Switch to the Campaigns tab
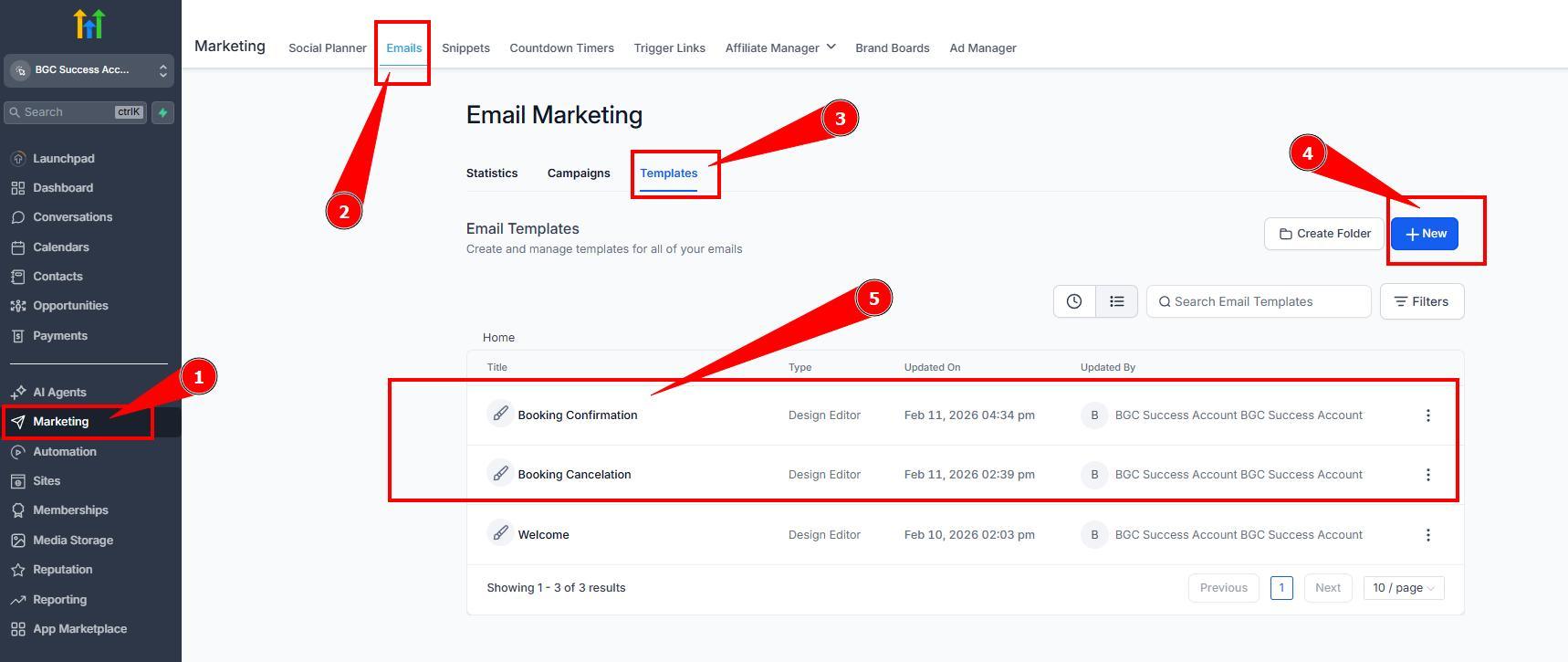Screen dimensions: 1568x662 pyautogui.click(x=579, y=173)
